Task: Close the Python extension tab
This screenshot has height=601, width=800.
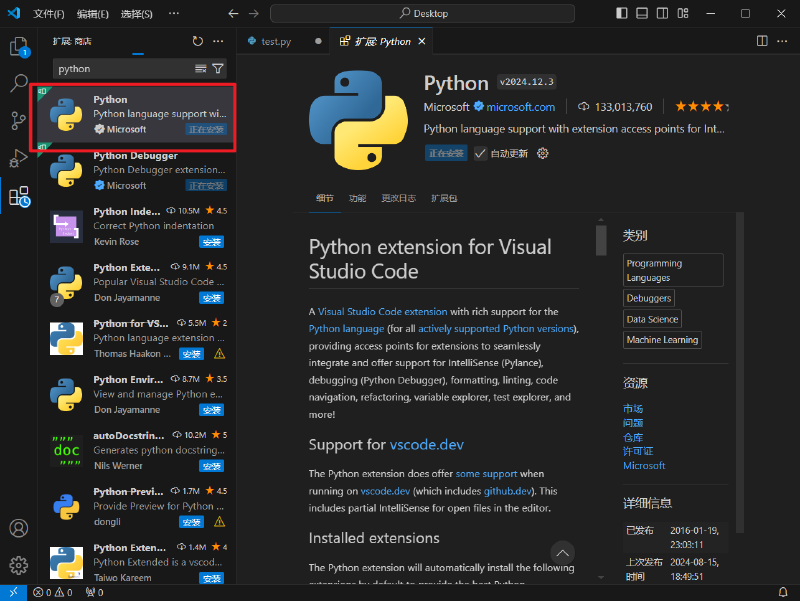Action: pos(422,41)
